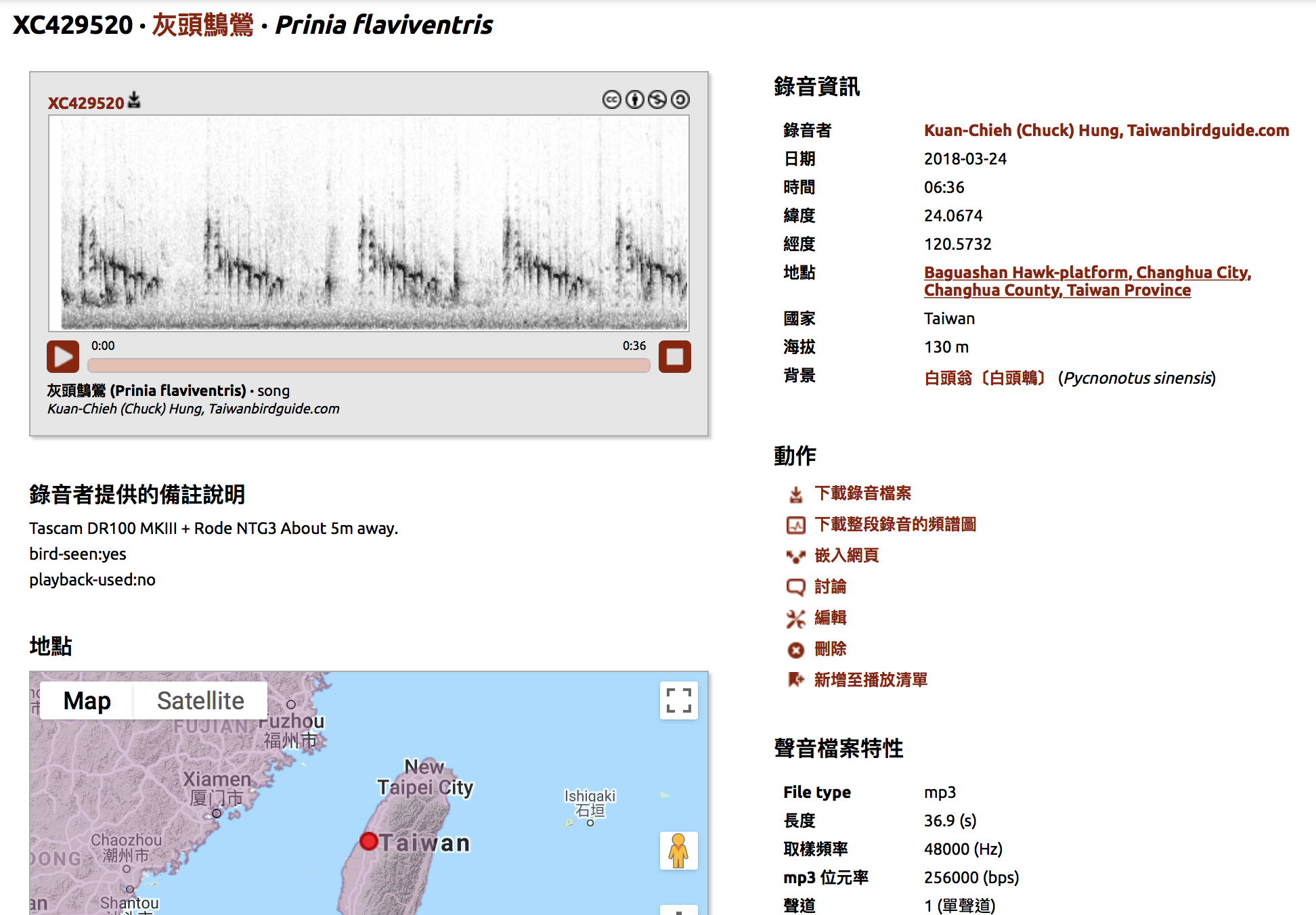Screen dimensions: 1316x915
Task: Click the audio progress bar
Action: 369,365
